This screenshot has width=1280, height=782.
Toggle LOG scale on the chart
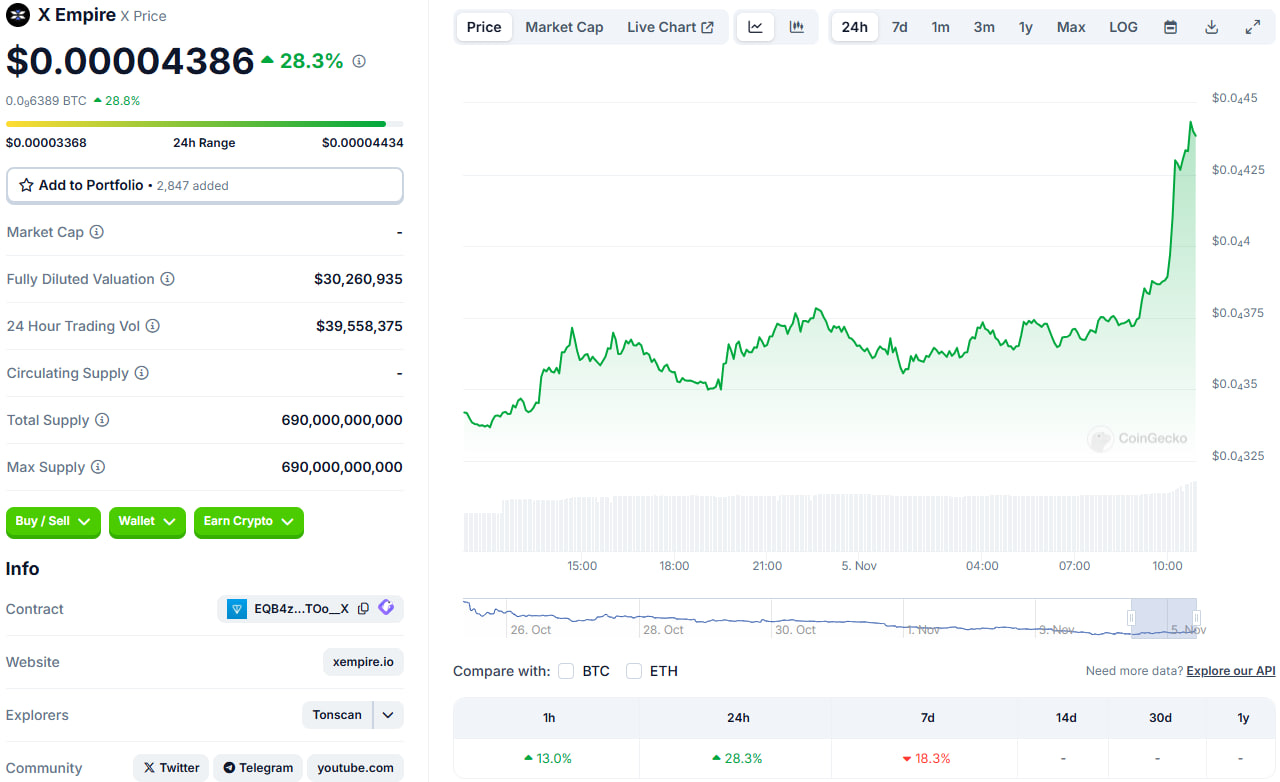1123,27
